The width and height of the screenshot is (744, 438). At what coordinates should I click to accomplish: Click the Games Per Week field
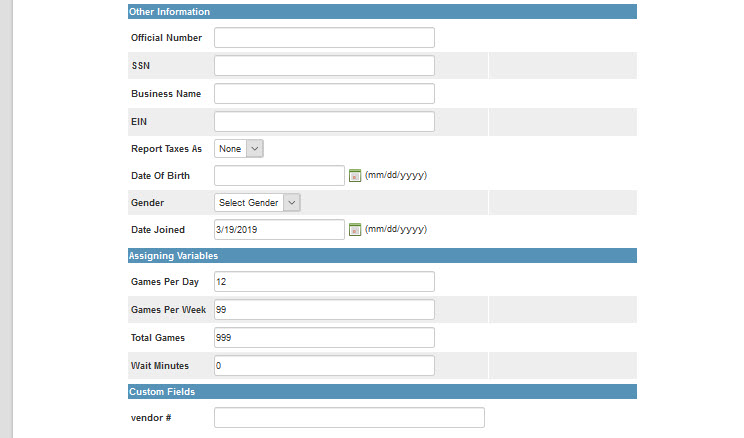click(x=324, y=310)
